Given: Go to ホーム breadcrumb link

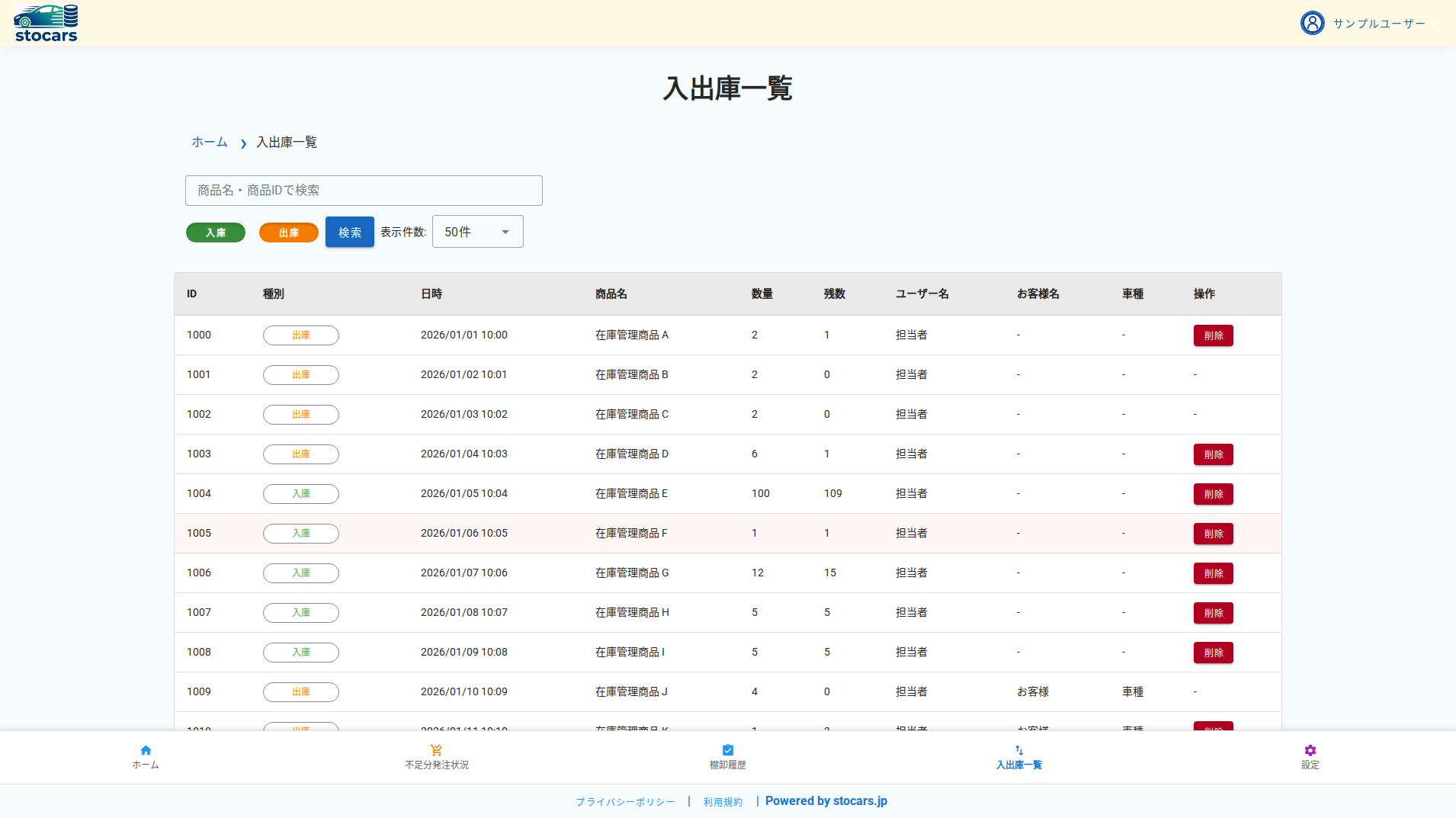Looking at the screenshot, I should (x=210, y=143).
